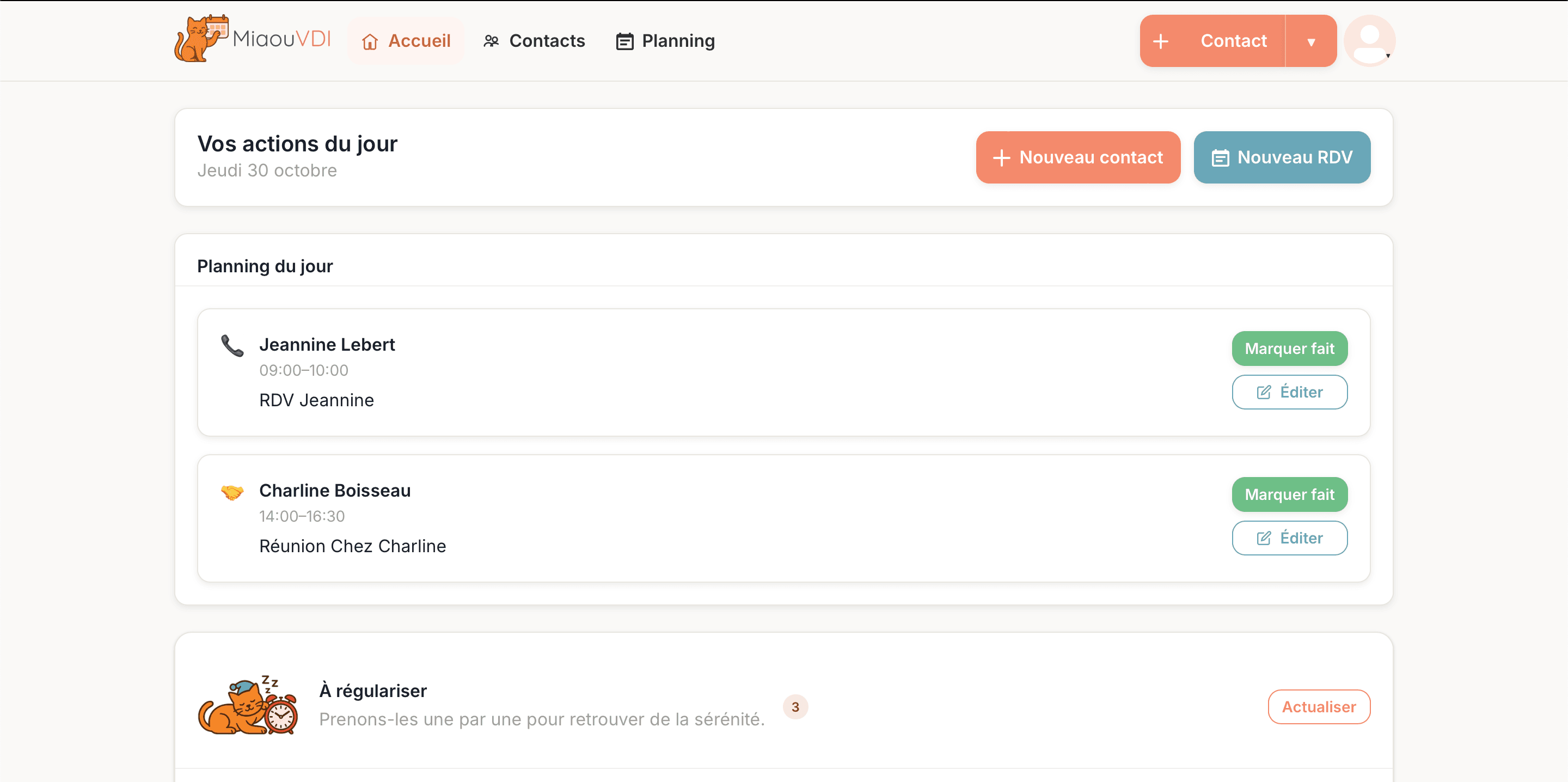The image size is (1568, 782).
Task: Click the plus icon on the Contact button
Action: tap(1161, 41)
